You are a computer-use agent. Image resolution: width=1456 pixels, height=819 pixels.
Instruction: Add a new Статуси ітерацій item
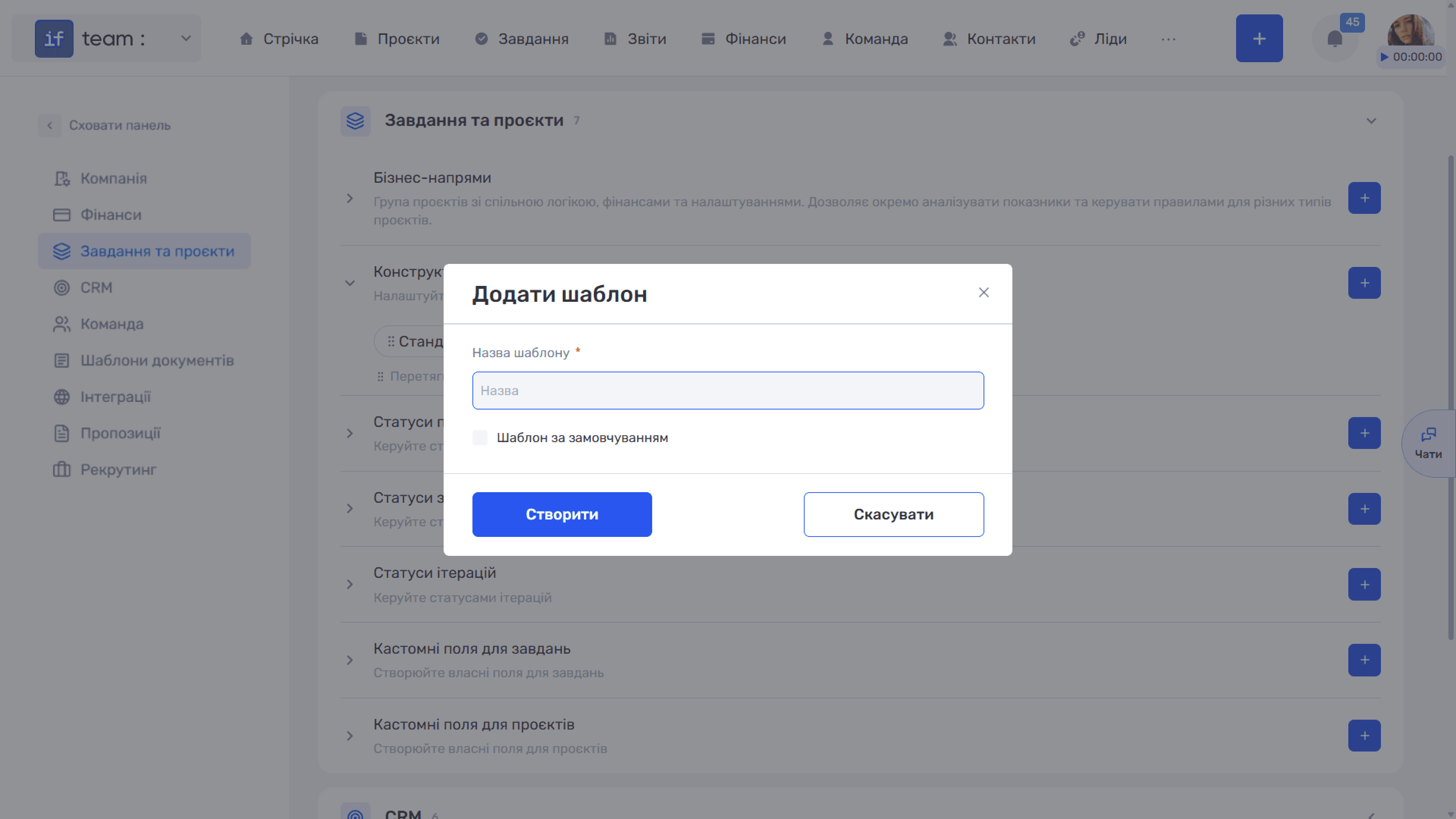[x=1364, y=584]
